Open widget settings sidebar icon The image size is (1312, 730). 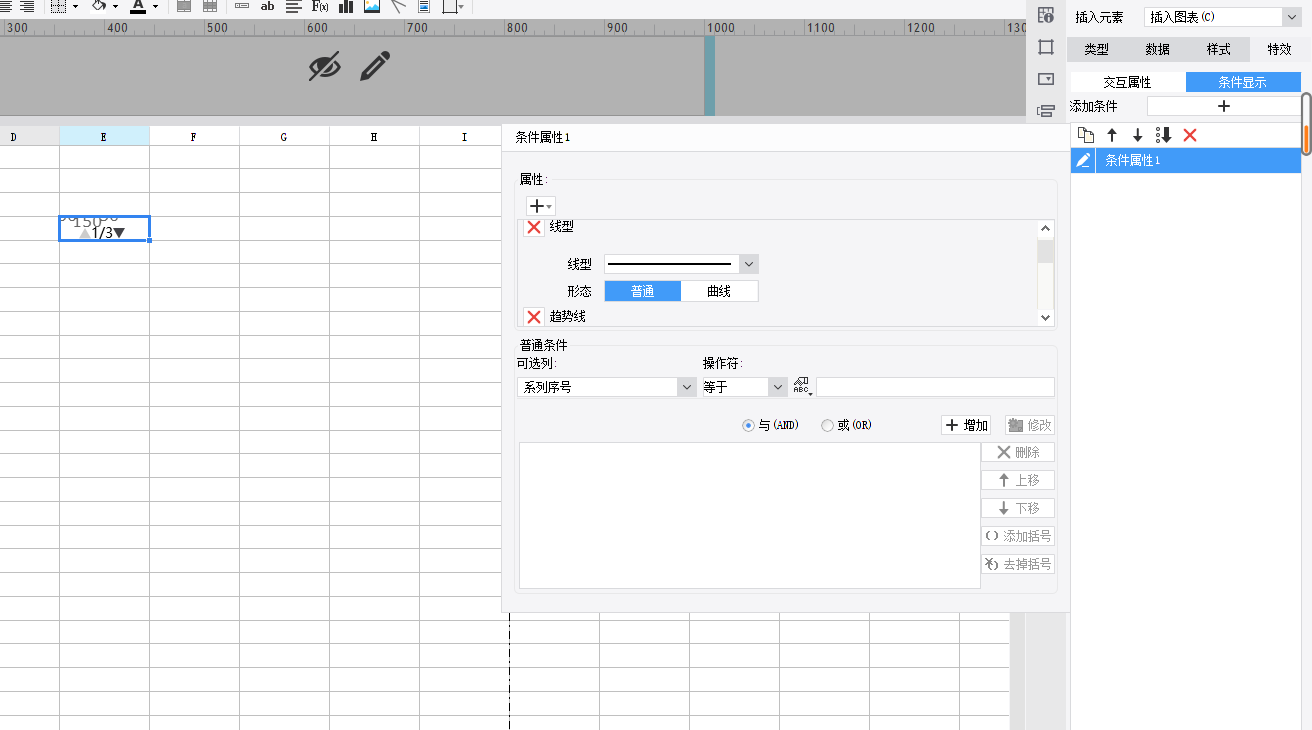click(x=1046, y=79)
